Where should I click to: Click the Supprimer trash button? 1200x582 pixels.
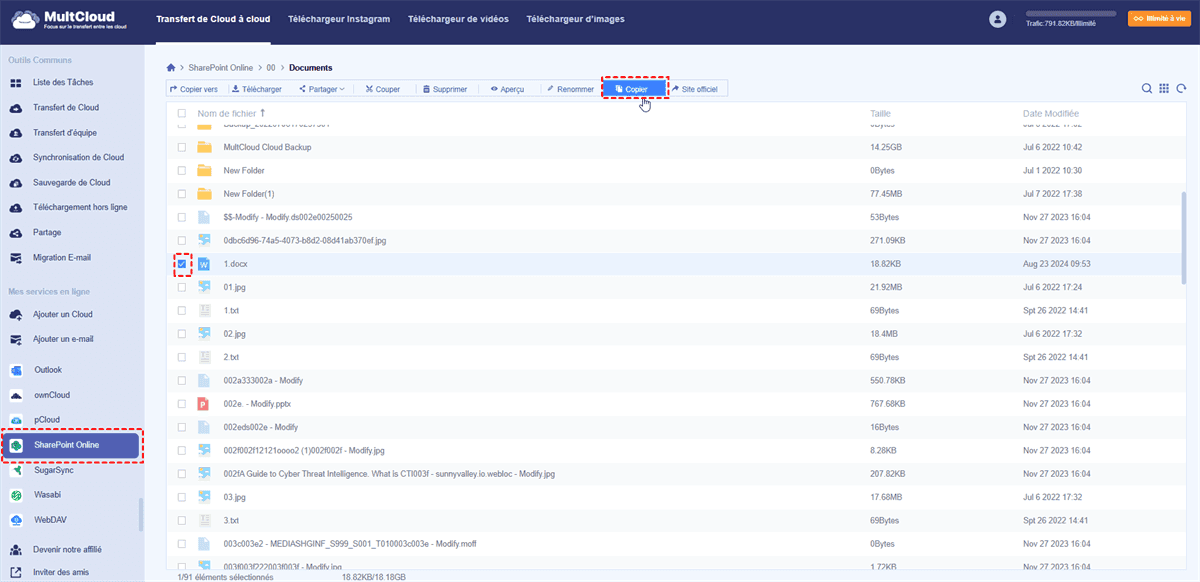[444, 89]
